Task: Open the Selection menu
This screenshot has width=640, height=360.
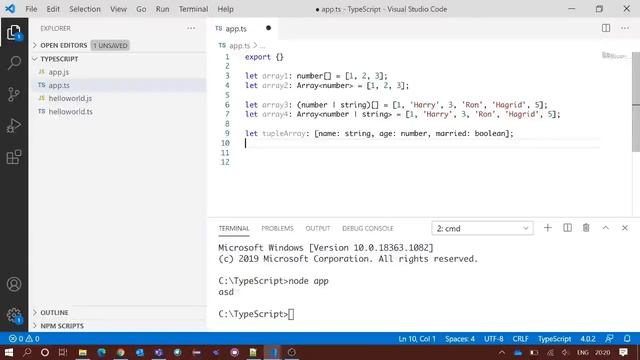Action: coord(84,9)
